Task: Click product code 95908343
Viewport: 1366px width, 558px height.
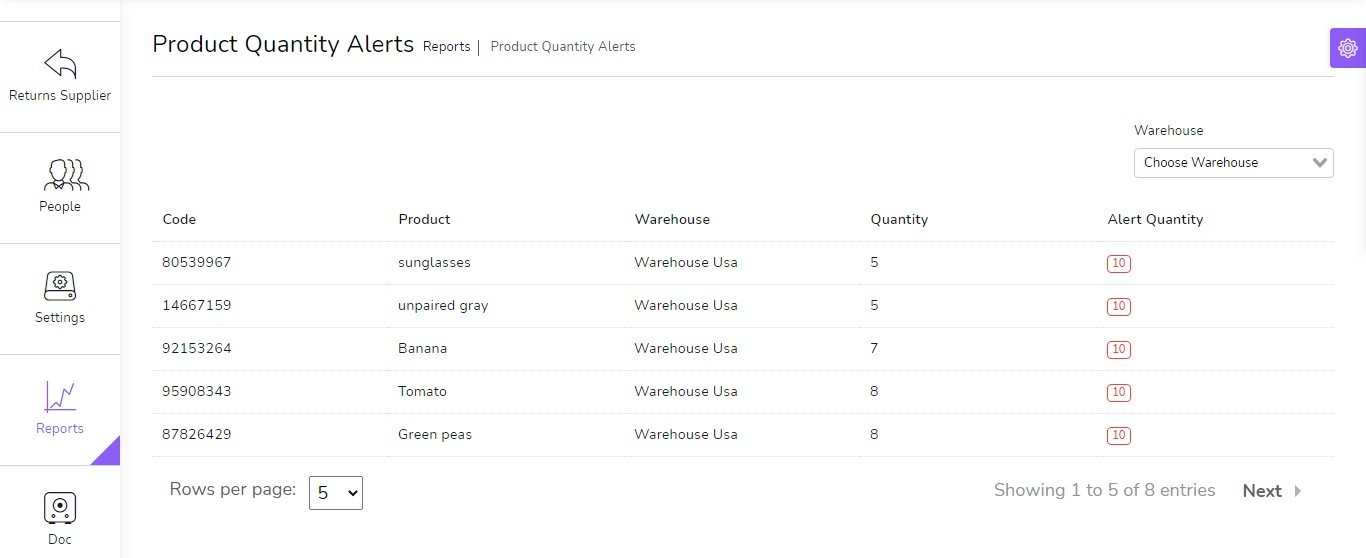Action: 197,392
